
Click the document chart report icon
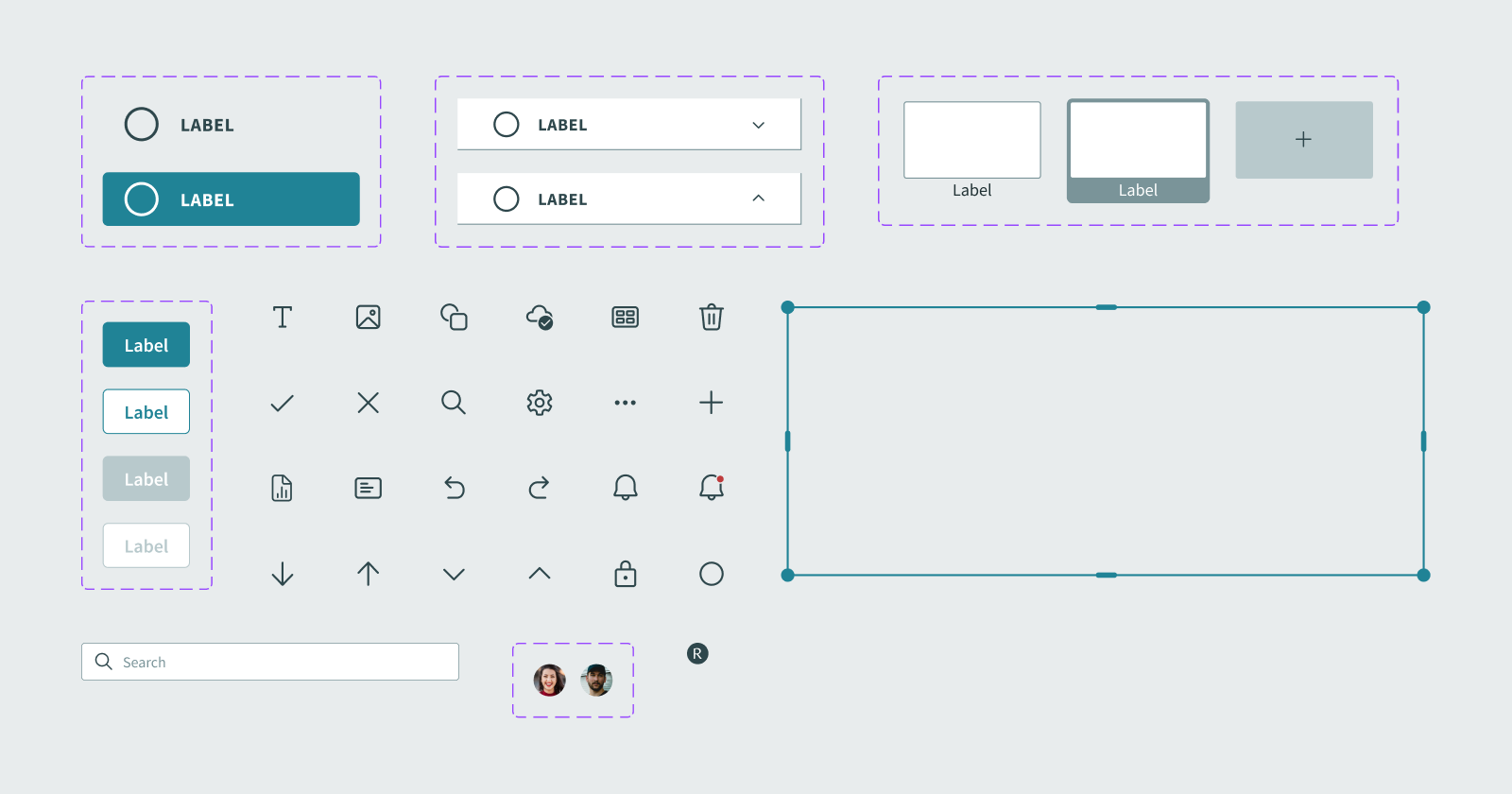[x=283, y=488]
